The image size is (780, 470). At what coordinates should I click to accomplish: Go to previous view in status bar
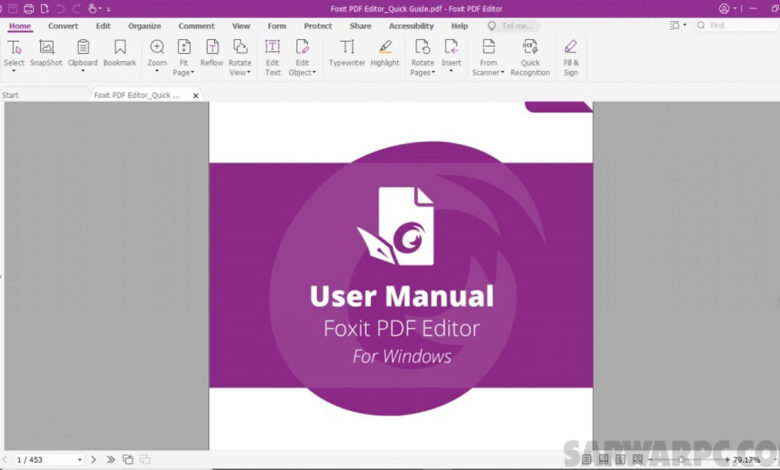(x=128, y=460)
